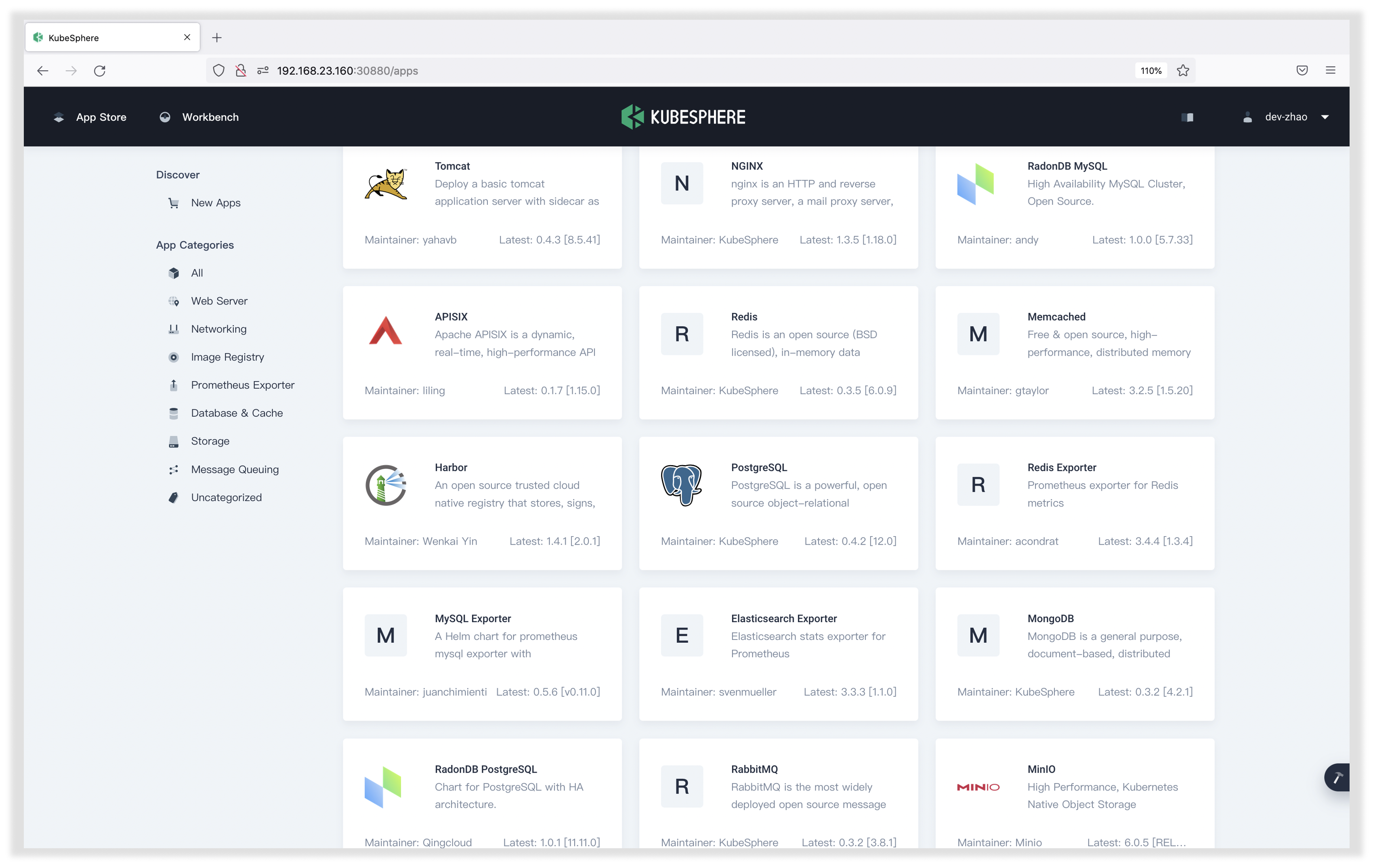The width and height of the screenshot is (1373, 868).
Task: Click the KubeSphere logo in header
Action: click(x=683, y=117)
